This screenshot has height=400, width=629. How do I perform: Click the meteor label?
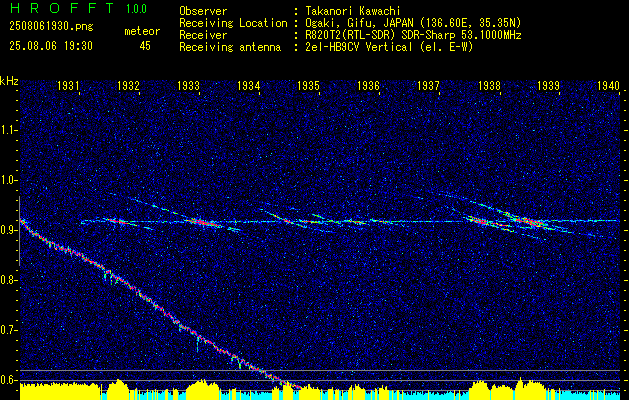[142, 31]
